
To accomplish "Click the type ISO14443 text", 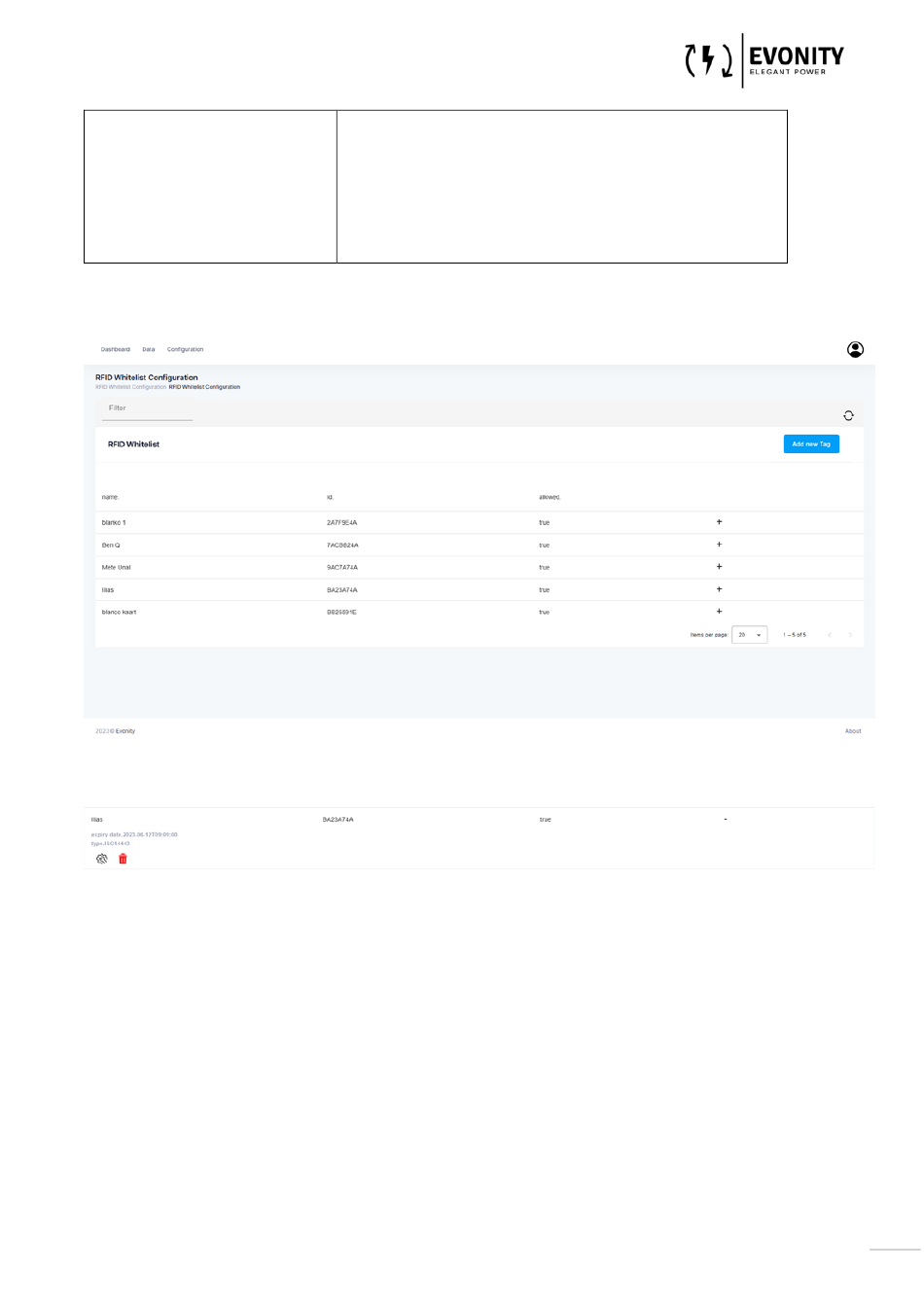I will 110,843.
